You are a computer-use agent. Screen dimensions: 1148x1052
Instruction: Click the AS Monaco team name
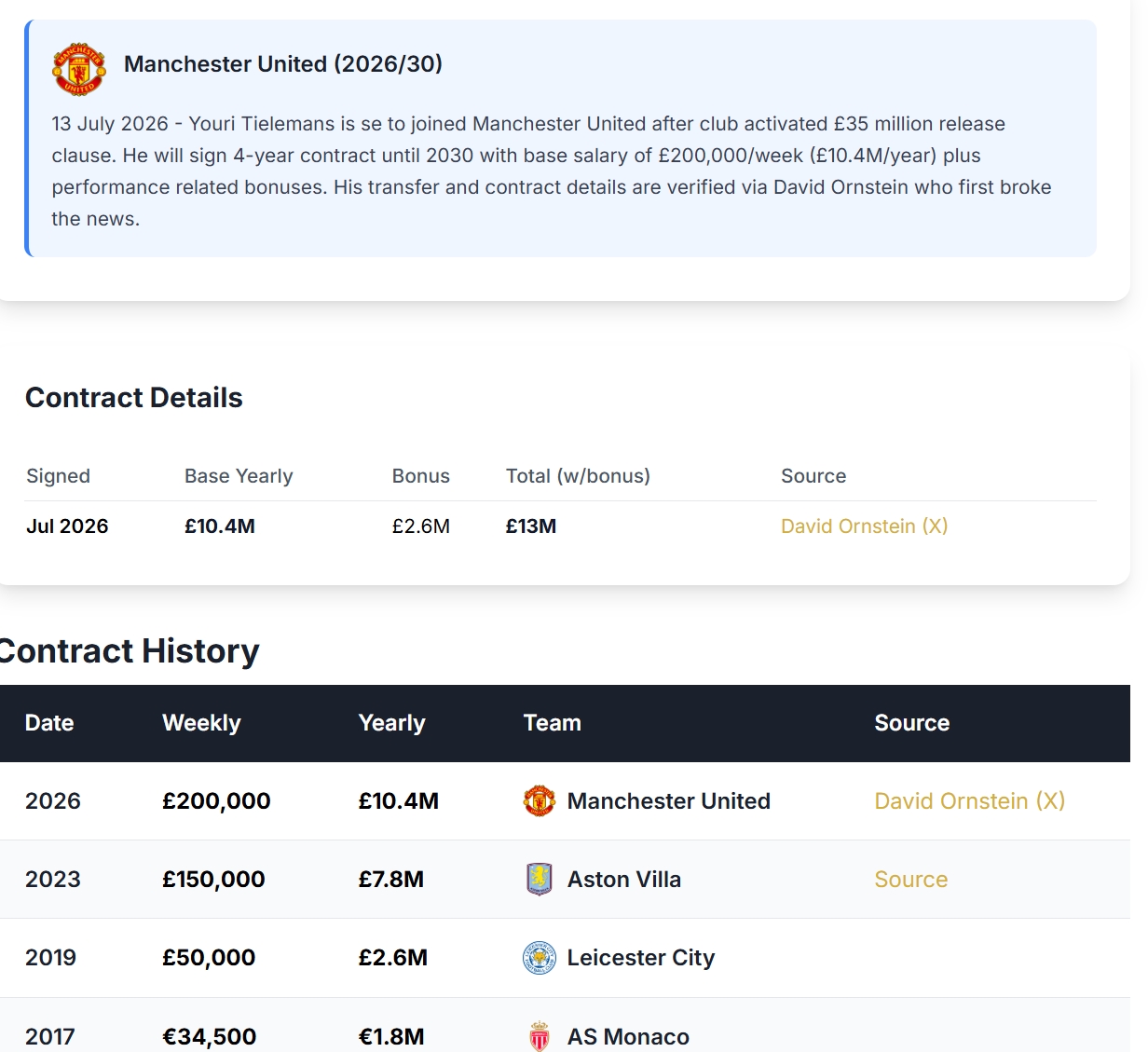coord(628,1036)
